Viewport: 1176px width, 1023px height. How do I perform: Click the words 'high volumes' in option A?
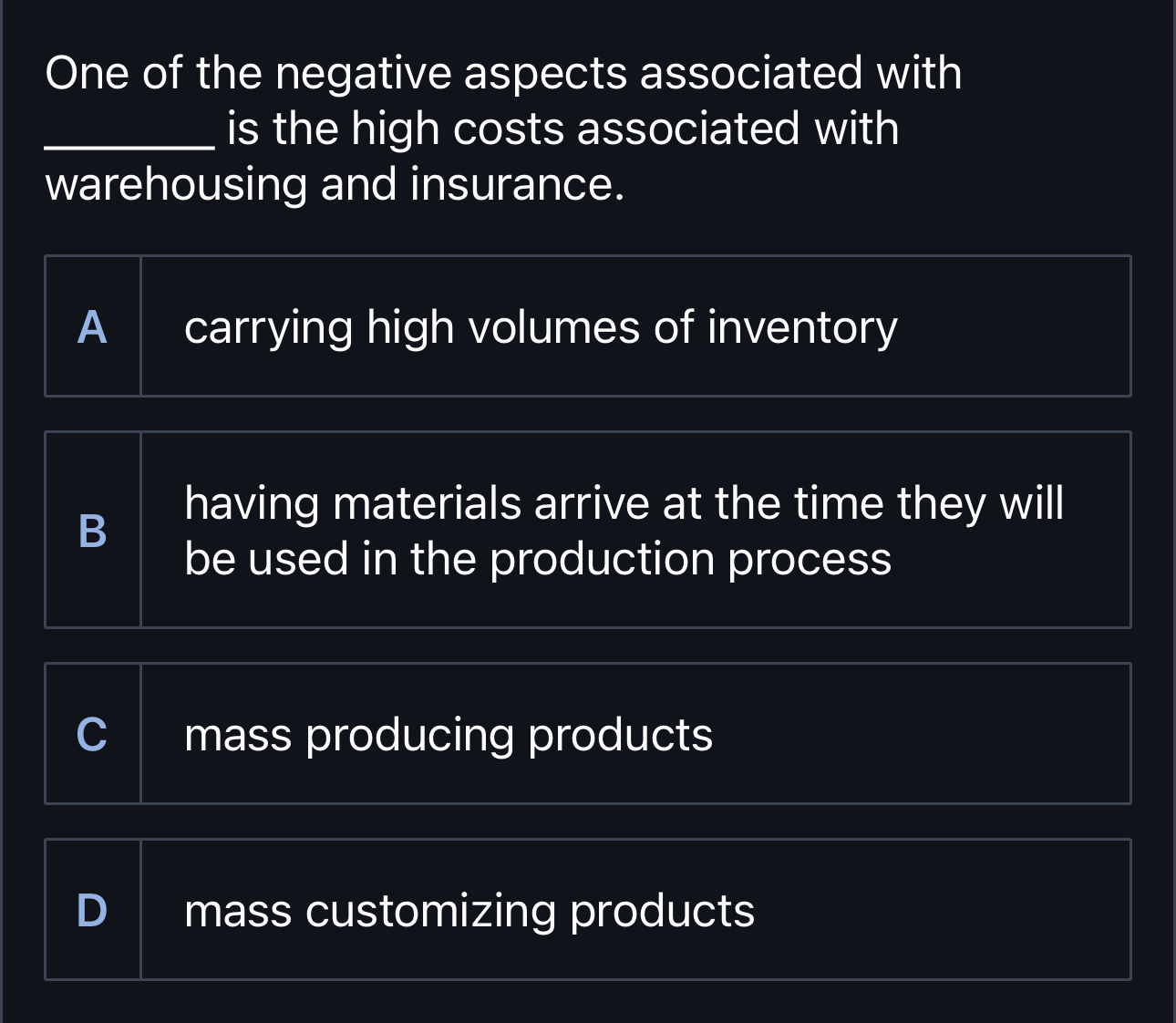pos(503,328)
